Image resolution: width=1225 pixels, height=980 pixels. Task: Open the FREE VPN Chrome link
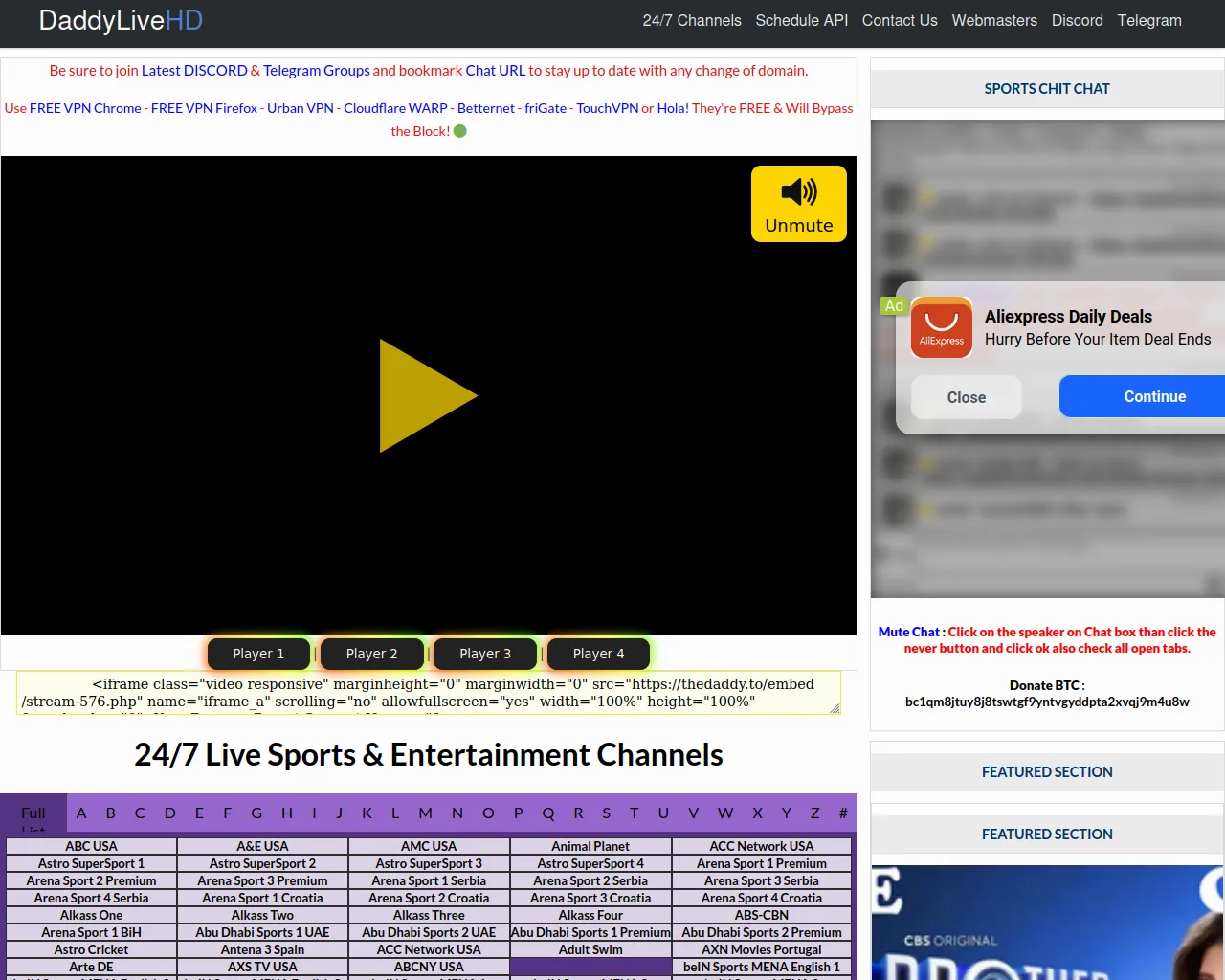click(x=85, y=108)
